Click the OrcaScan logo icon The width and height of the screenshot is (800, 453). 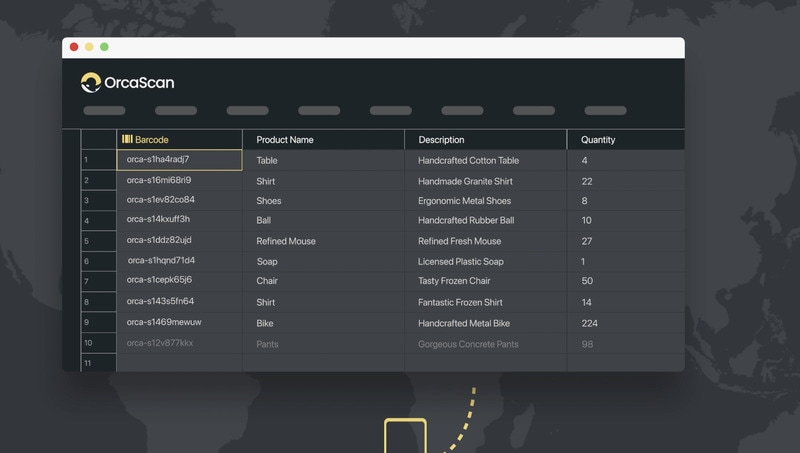pos(91,83)
